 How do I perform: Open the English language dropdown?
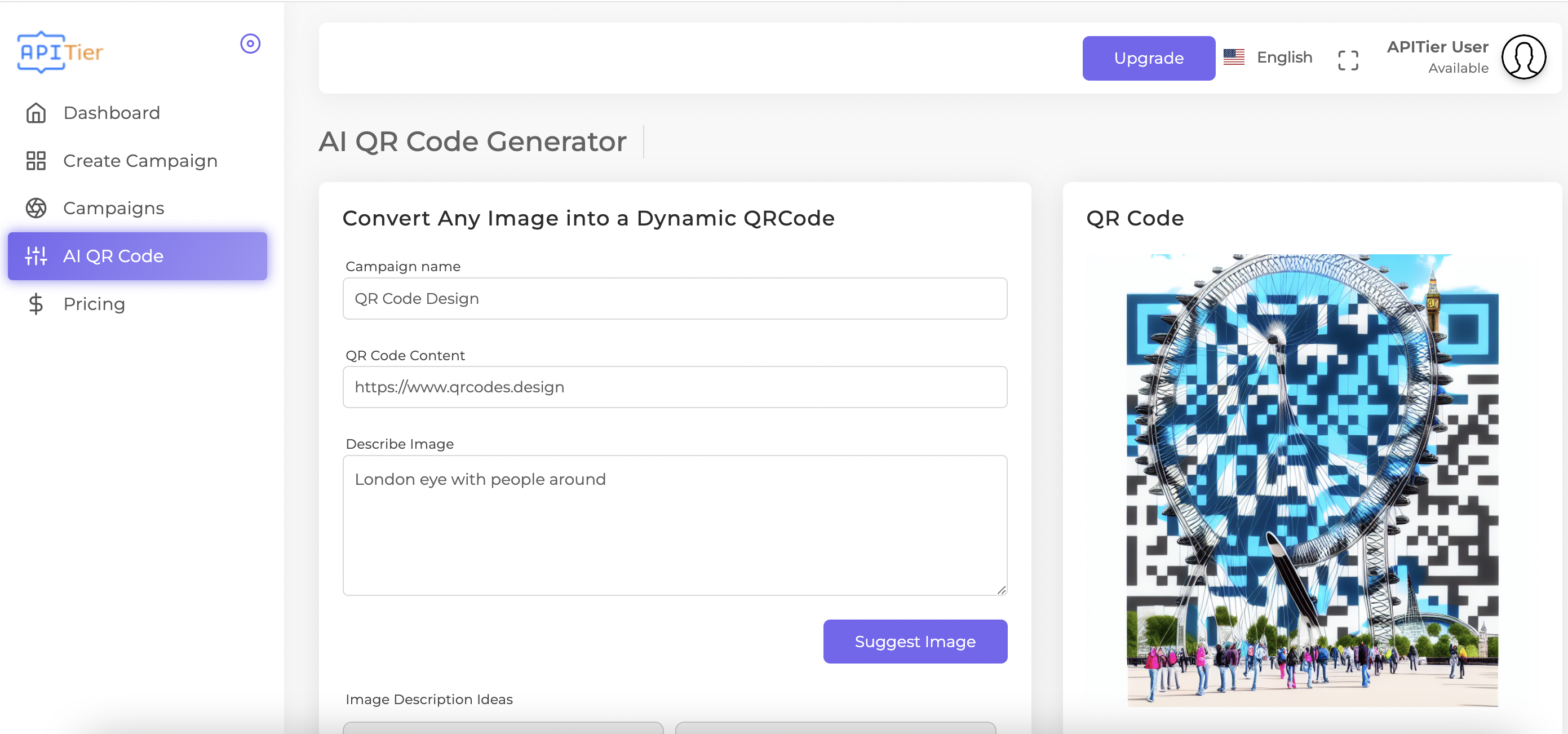(x=1284, y=57)
